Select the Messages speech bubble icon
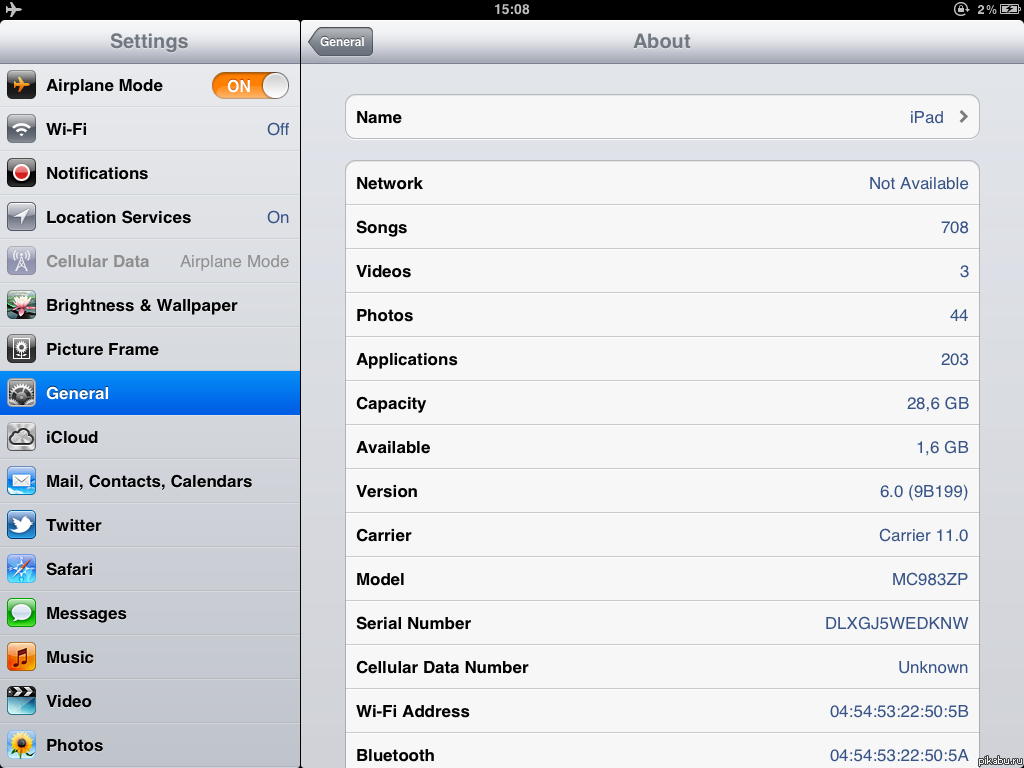The height and width of the screenshot is (768, 1024). click(21, 613)
